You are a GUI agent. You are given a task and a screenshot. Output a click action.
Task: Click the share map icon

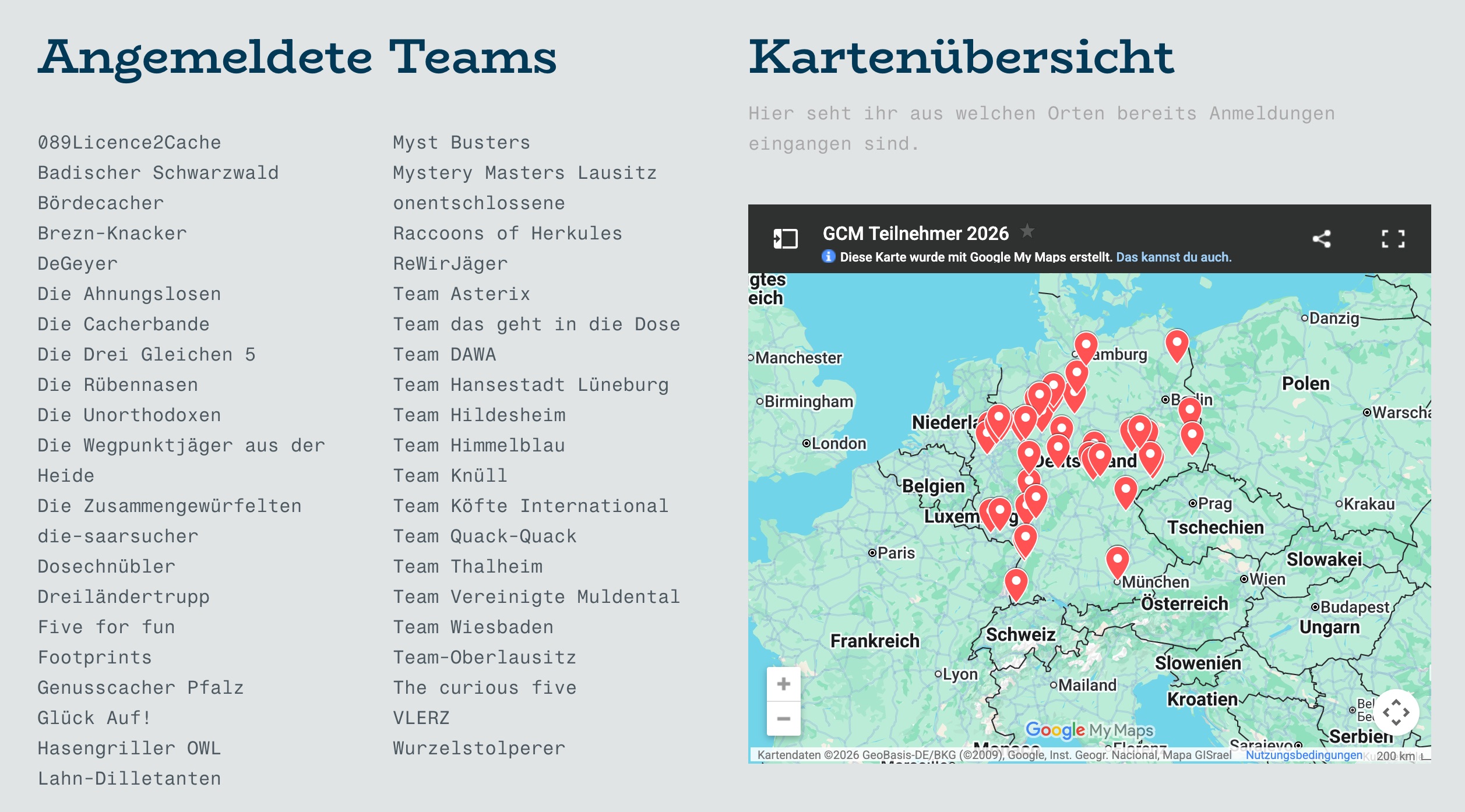pos(1321,239)
